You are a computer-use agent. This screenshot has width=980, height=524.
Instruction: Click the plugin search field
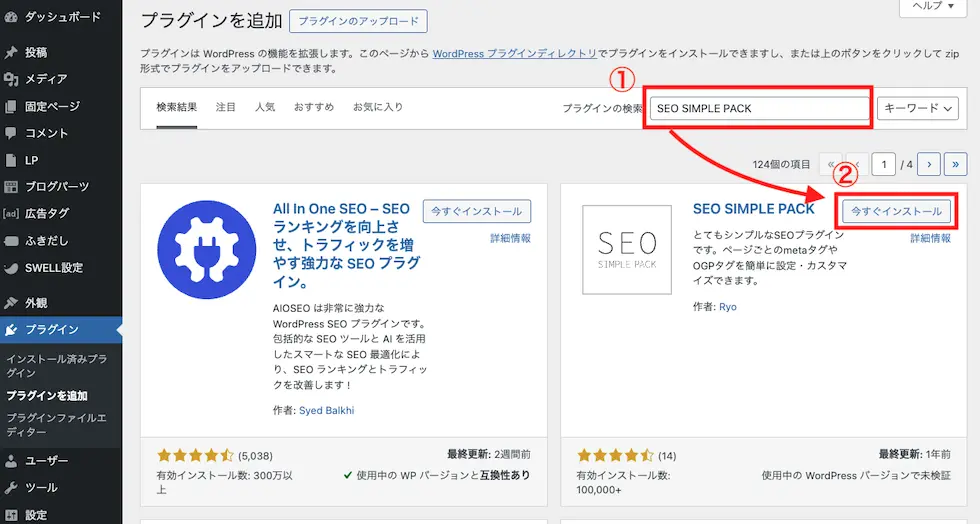759,108
